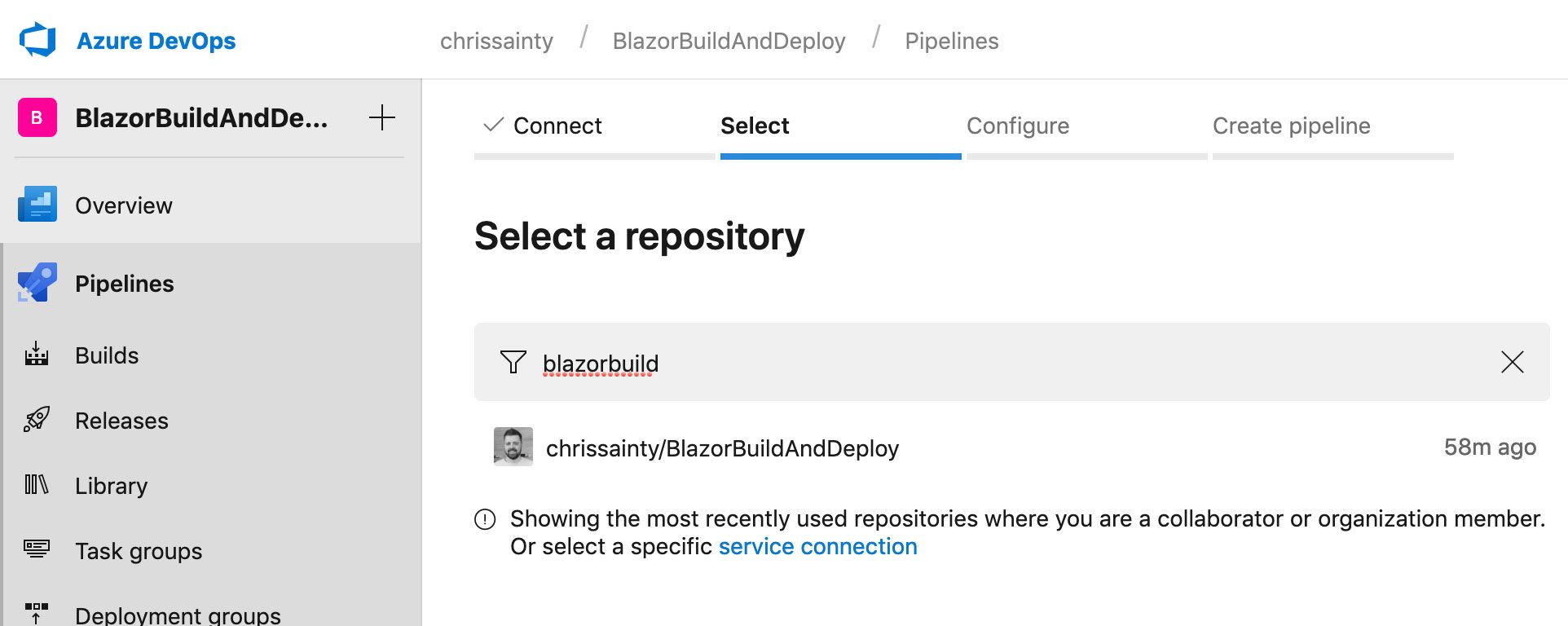
Task: Open Task groups in sidebar
Action: [x=139, y=551]
